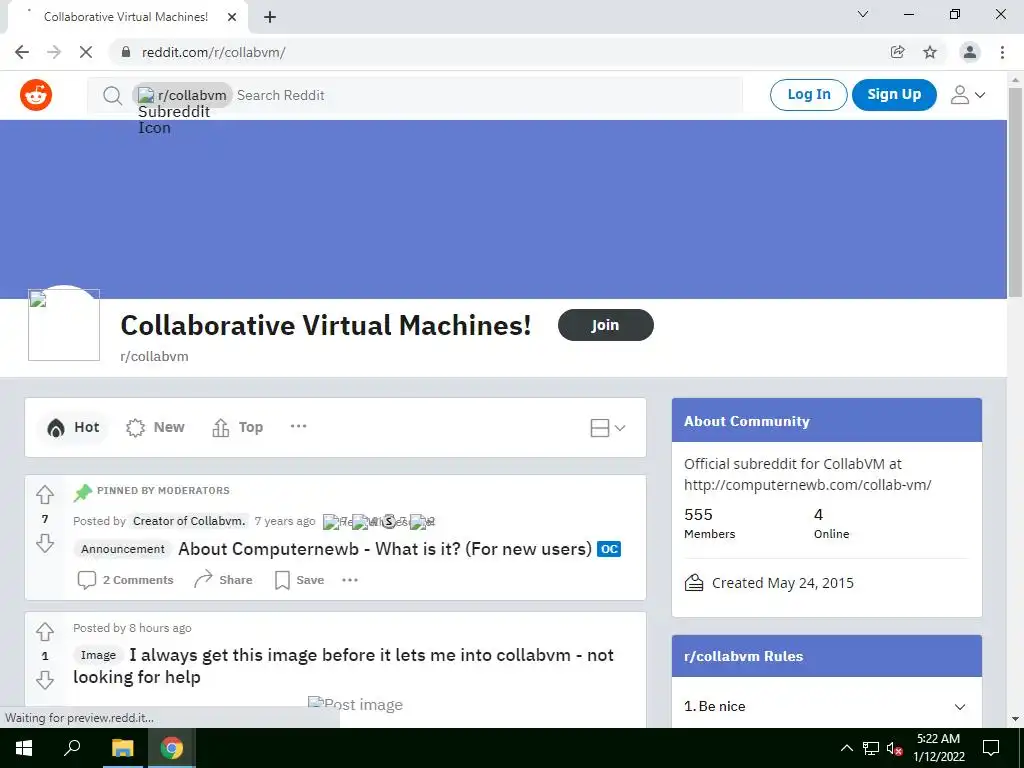Open the post layout view dropdown
The image size is (1024, 768).
pyautogui.click(x=607, y=428)
